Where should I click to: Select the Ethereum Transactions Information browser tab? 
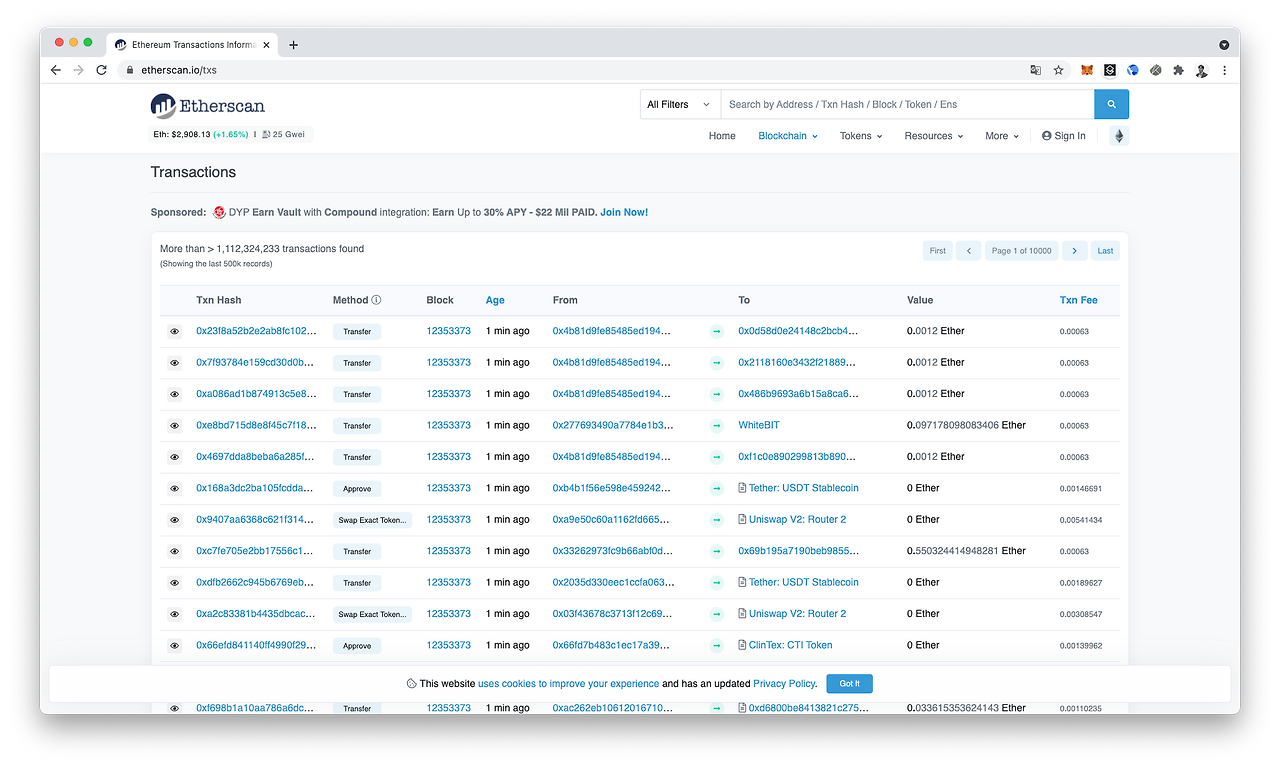point(191,45)
